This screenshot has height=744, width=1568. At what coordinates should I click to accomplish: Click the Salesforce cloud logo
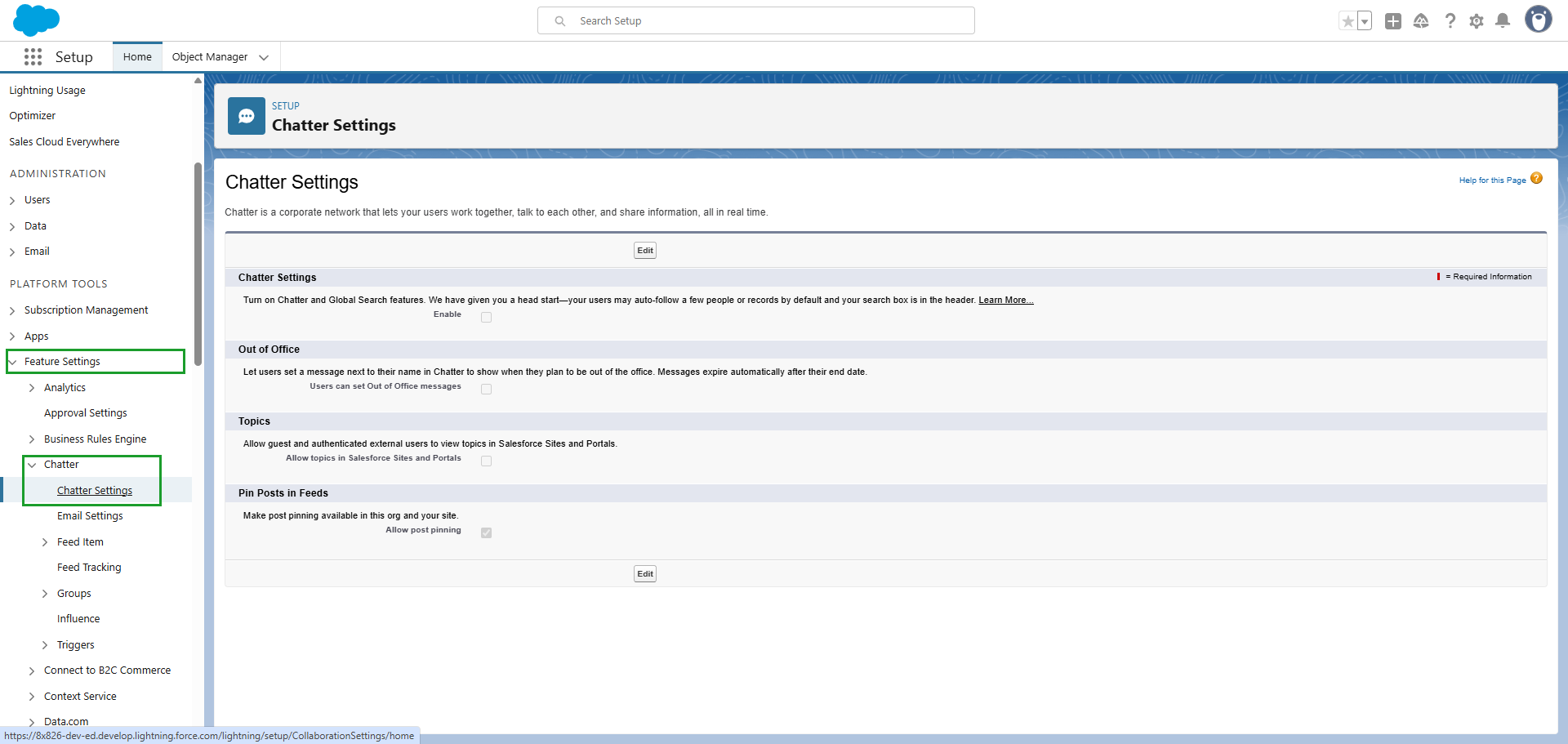pos(37,20)
